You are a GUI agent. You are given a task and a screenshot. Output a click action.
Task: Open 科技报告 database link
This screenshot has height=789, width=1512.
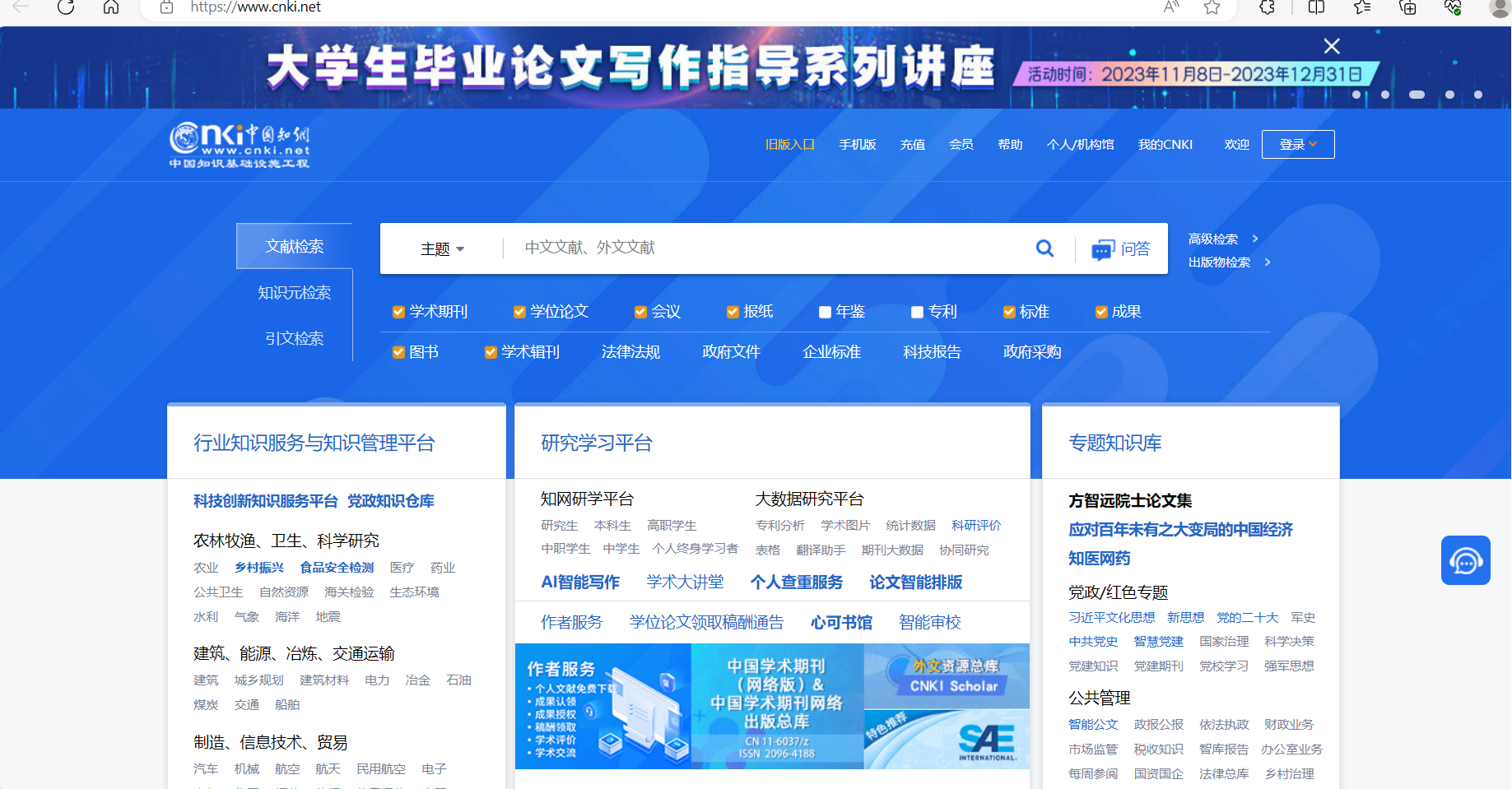point(932,352)
